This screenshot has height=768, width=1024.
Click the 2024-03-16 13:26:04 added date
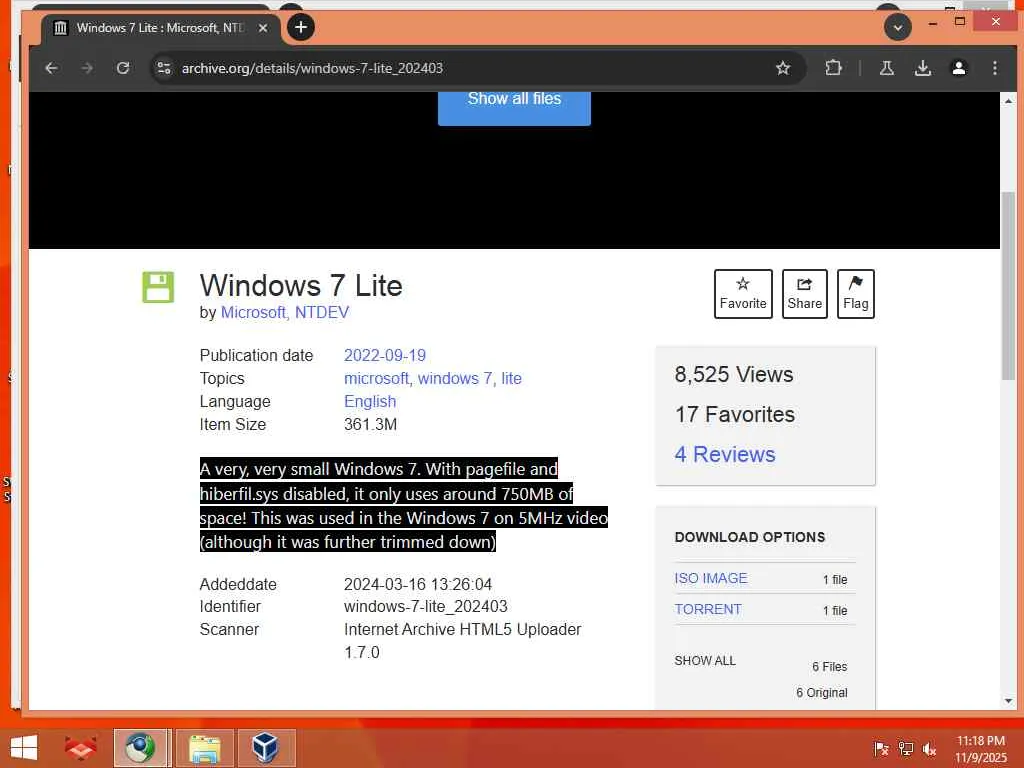[x=418, y=584]
